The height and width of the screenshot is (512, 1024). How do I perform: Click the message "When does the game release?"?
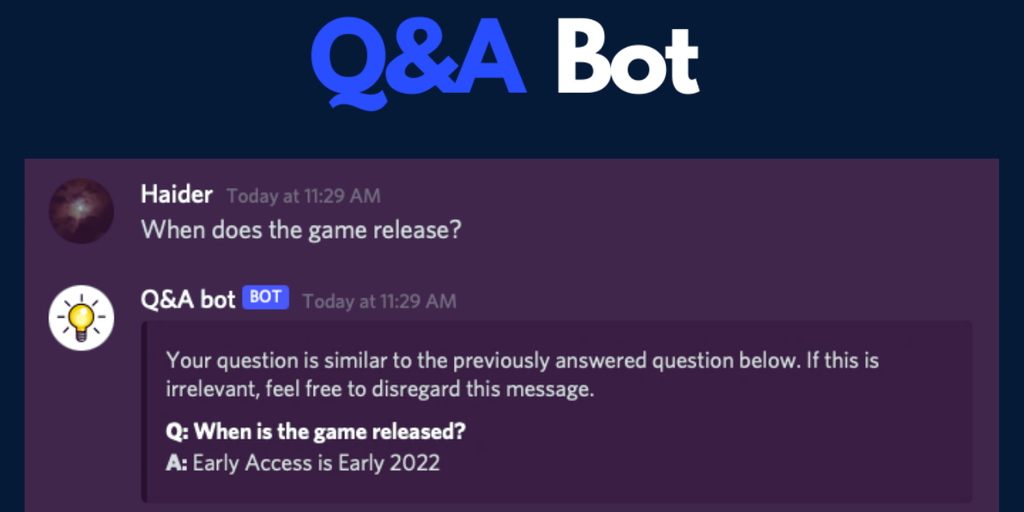(301, 229)
